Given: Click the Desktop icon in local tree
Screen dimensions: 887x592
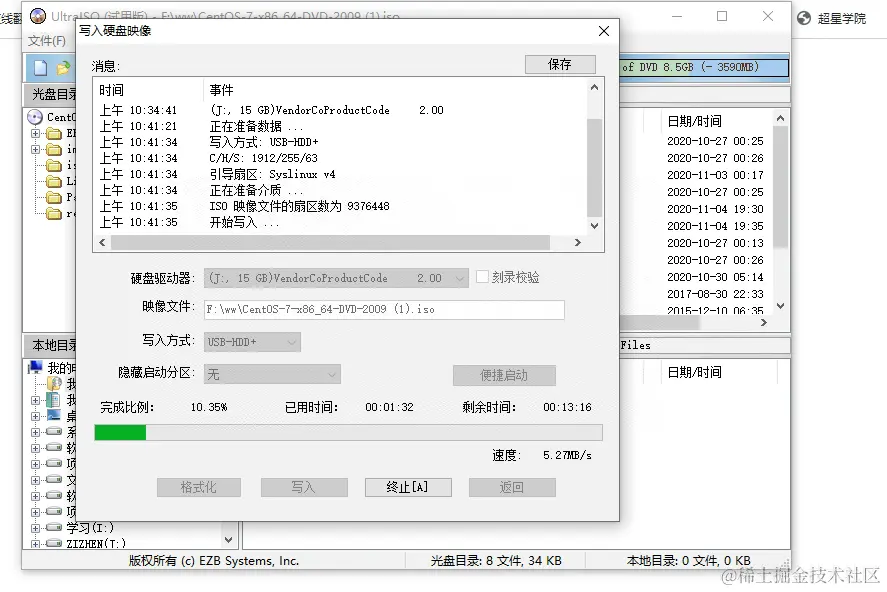Looking at the screenshot, I should 54,416.
